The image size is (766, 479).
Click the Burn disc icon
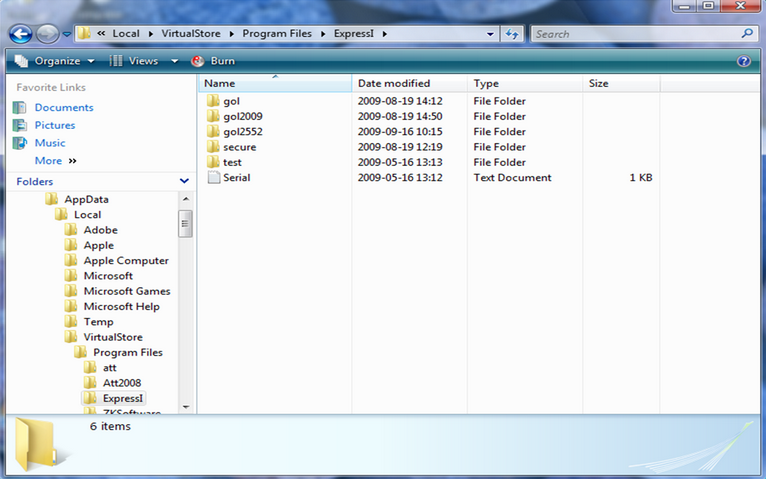pyautogui.click(x=198, y=61)
